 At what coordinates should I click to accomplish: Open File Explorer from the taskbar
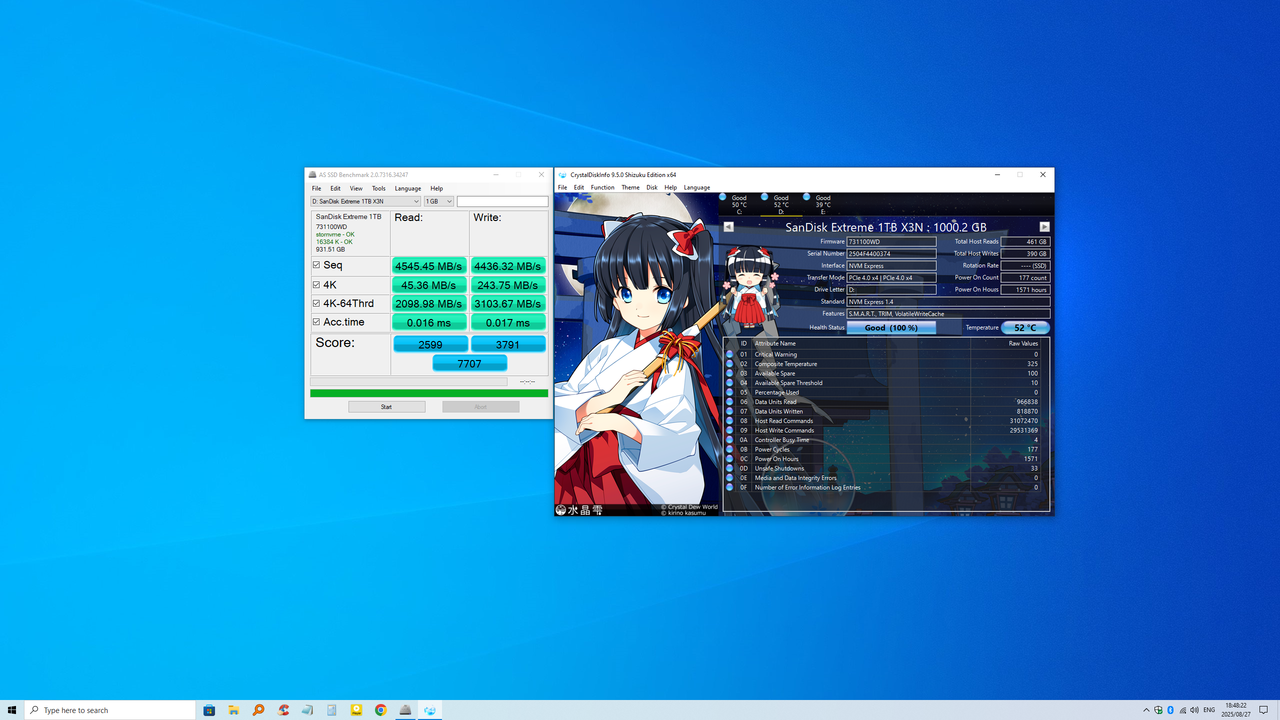click(x=233, y=710)
